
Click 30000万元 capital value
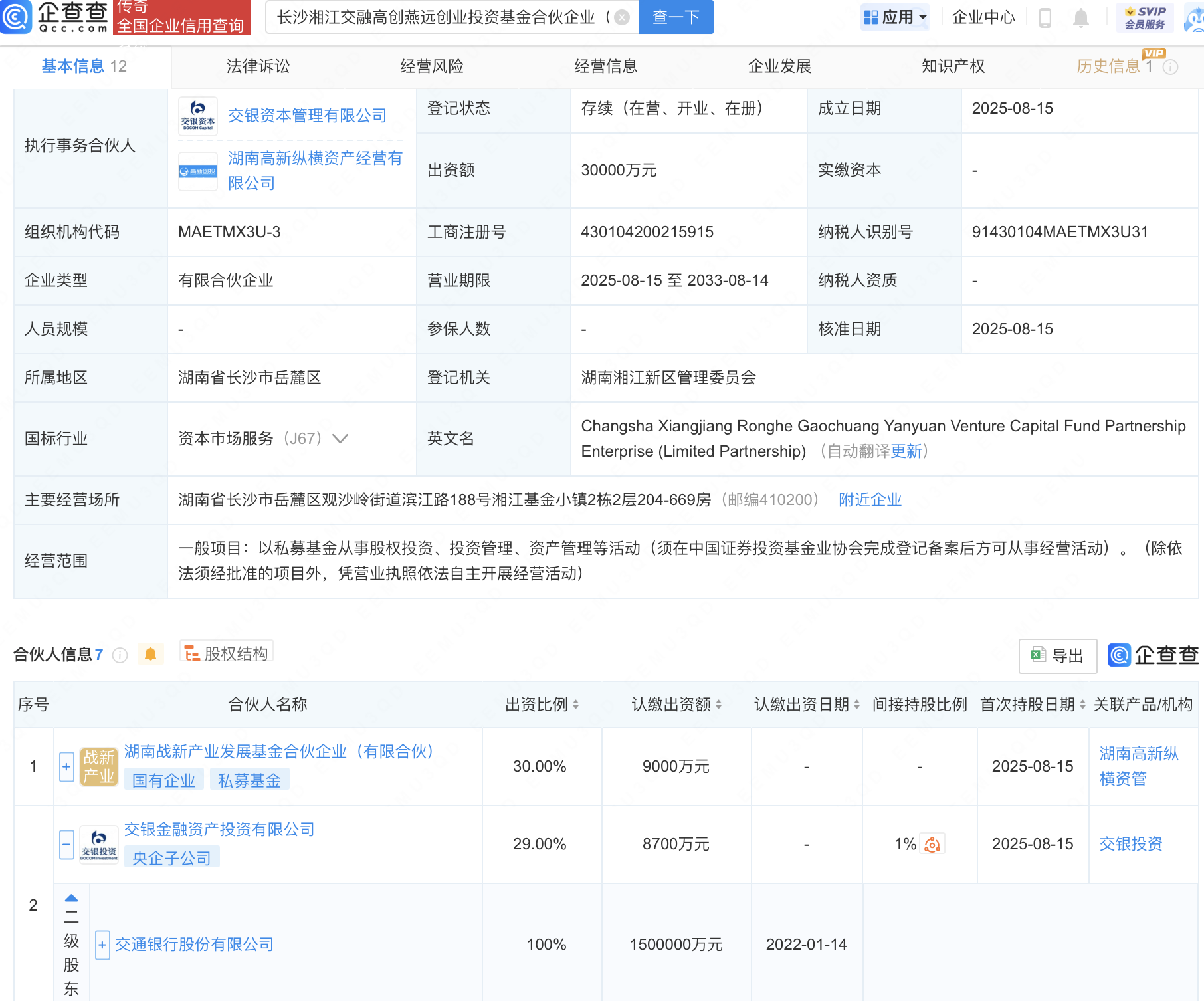(619, 170)
